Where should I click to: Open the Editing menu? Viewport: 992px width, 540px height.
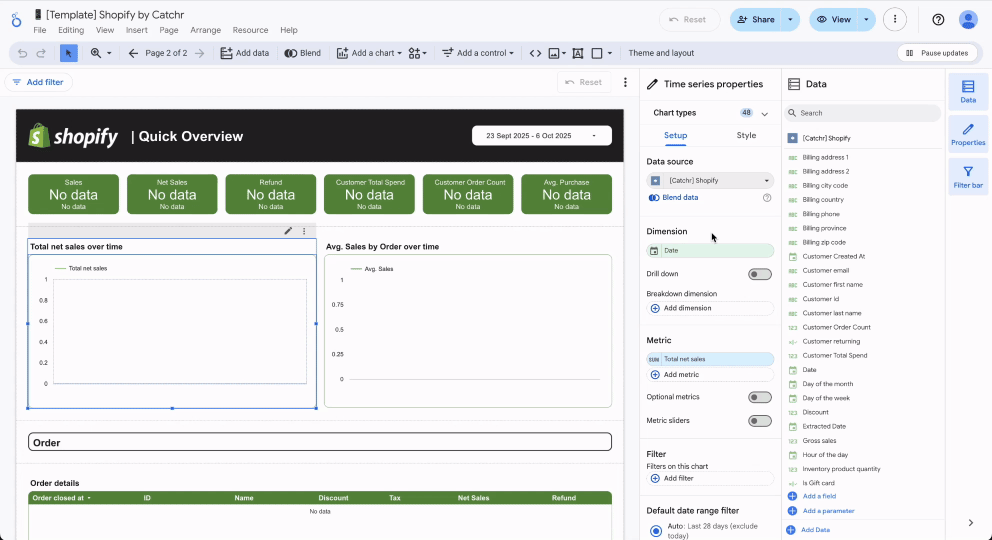71,30
